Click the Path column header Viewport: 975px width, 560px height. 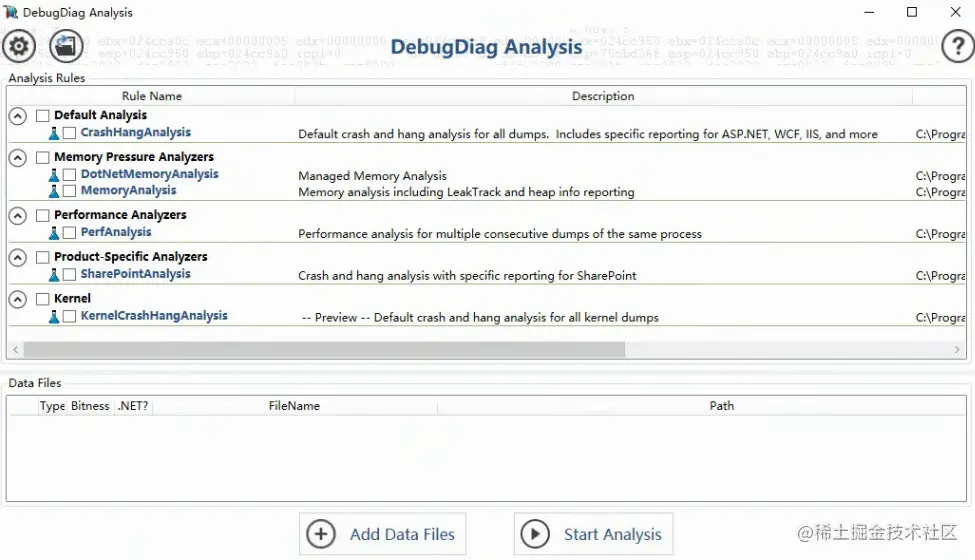pyautogui.click(x=721, y=406)
